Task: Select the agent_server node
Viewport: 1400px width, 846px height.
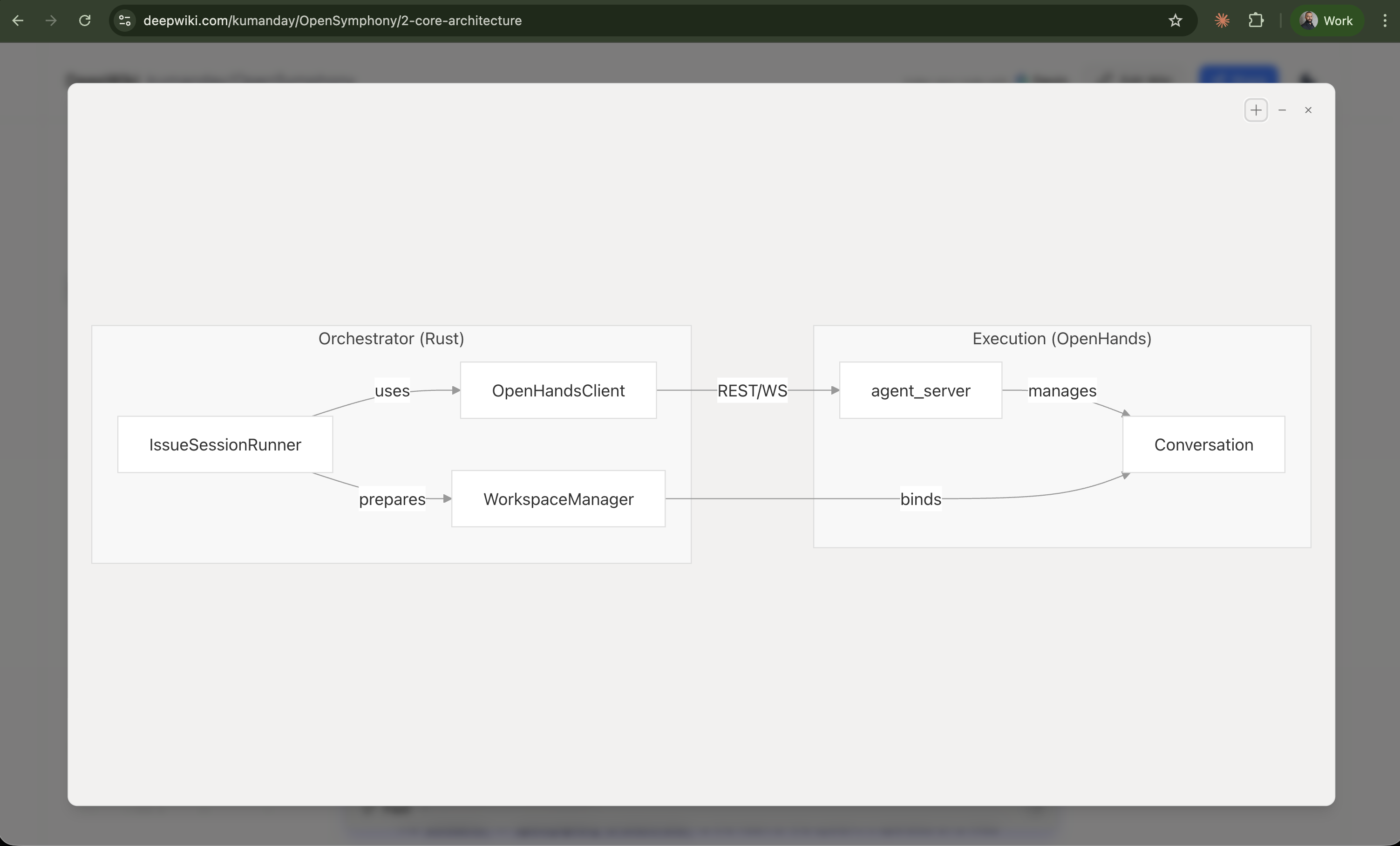Action: (x=920, y=390)
